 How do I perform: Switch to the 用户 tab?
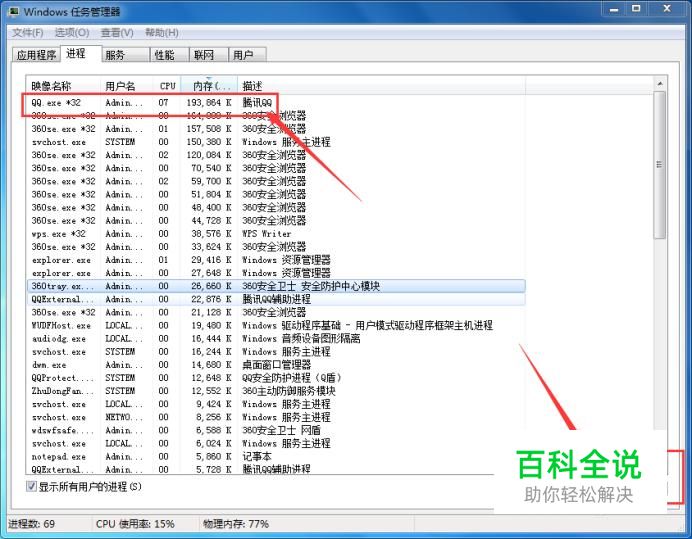click(x=247, y=55)
